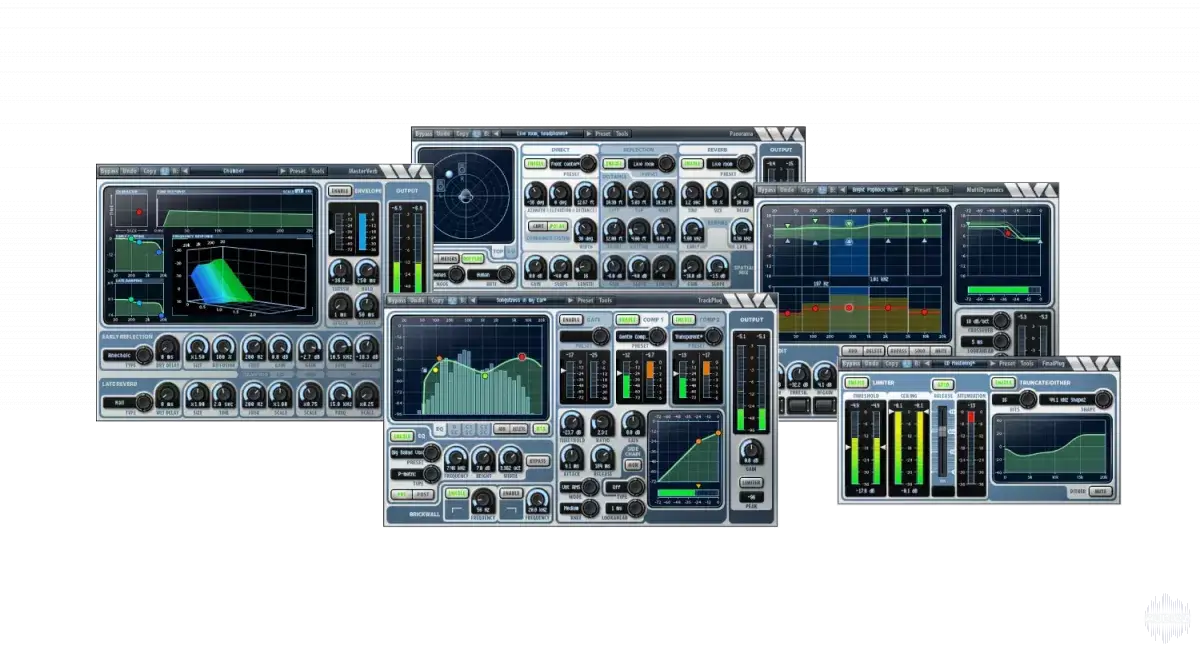Viewport: 1200px width, 653px height.
Task: Toggle the EQ Enable button in TrackPlug
Action: click(401, 436)
